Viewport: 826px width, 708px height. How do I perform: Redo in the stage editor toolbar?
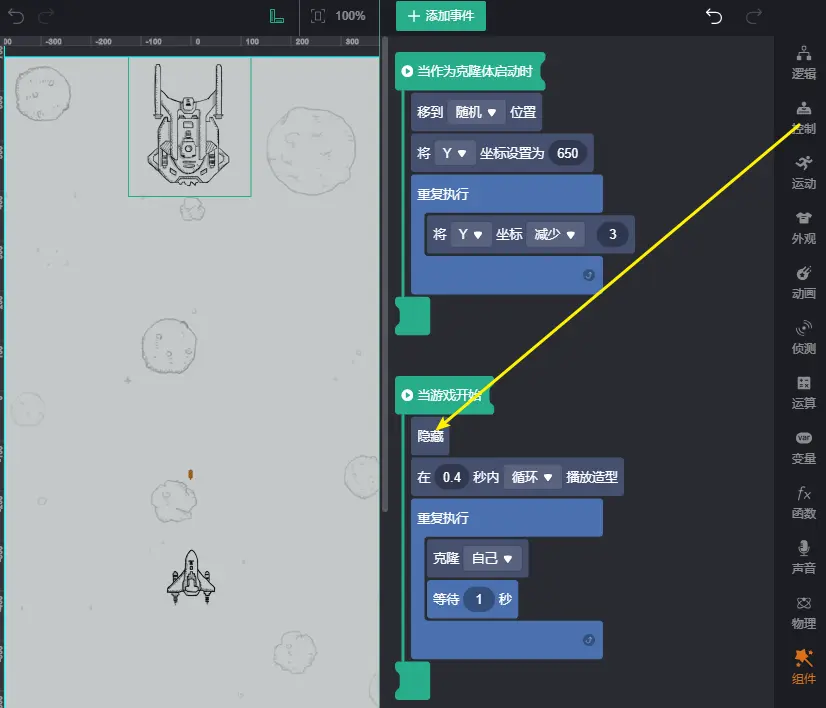46,16
